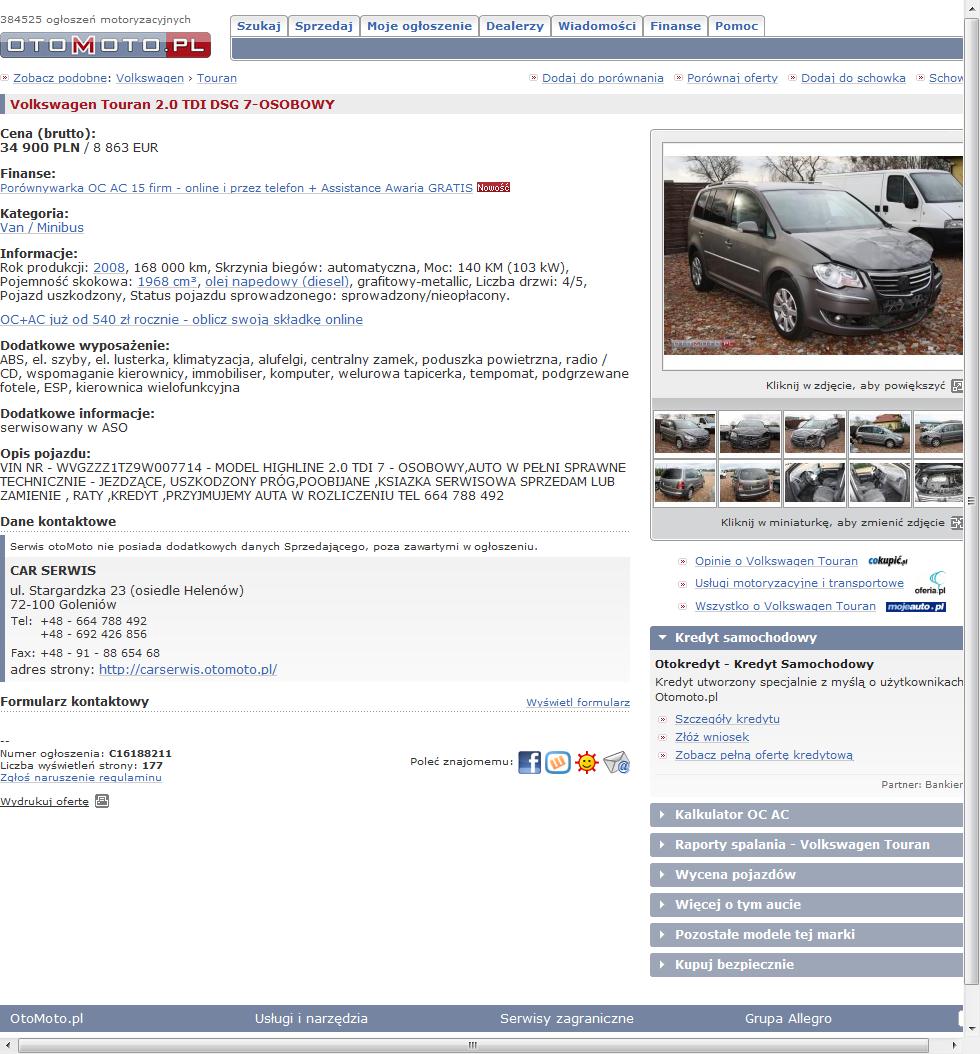This screenshot has width=980, height=1054.
Task: Open the Finanse tab
Action: pos(676,26)
